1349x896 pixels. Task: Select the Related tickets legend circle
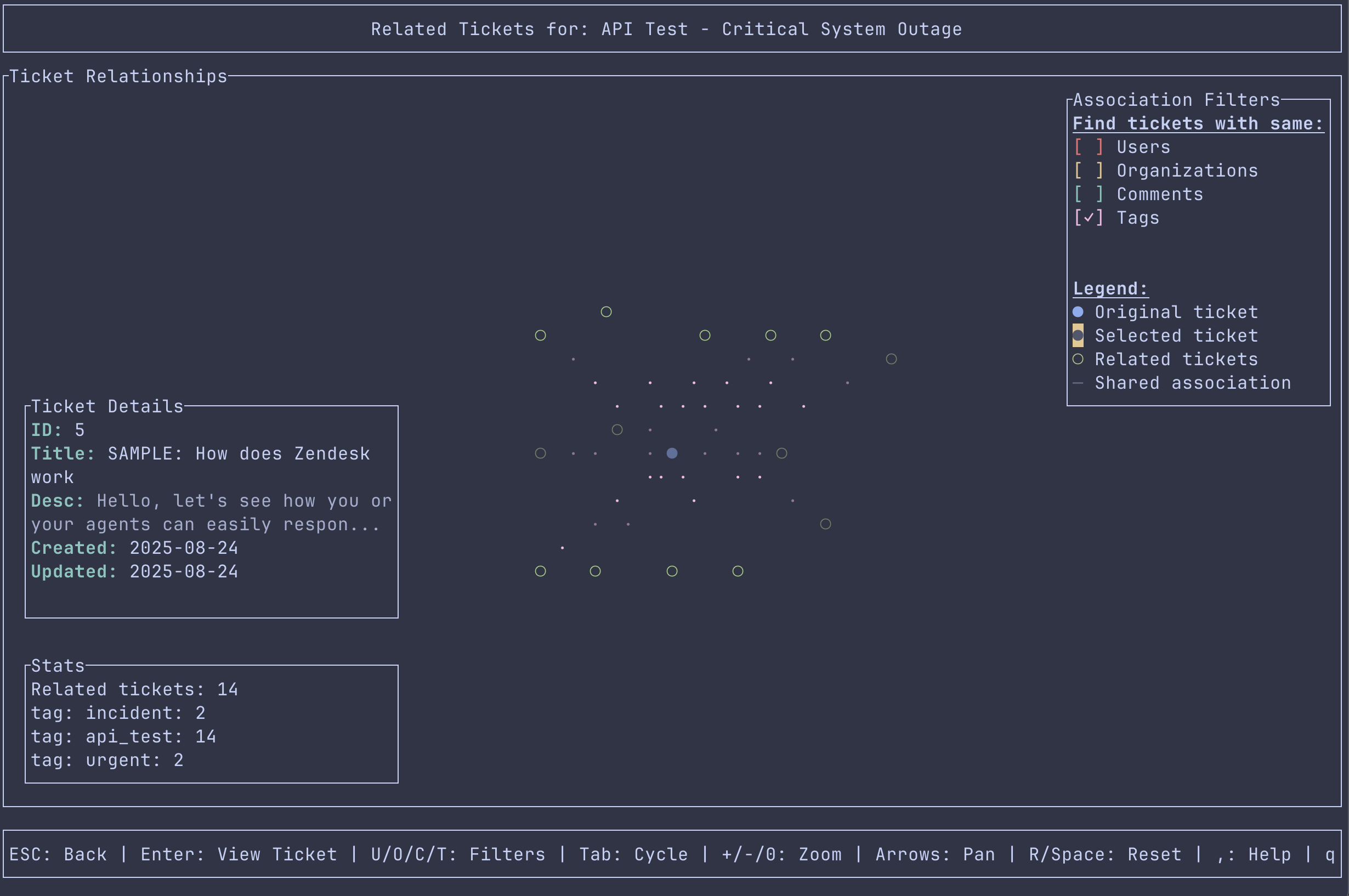tap(1078, 359)
